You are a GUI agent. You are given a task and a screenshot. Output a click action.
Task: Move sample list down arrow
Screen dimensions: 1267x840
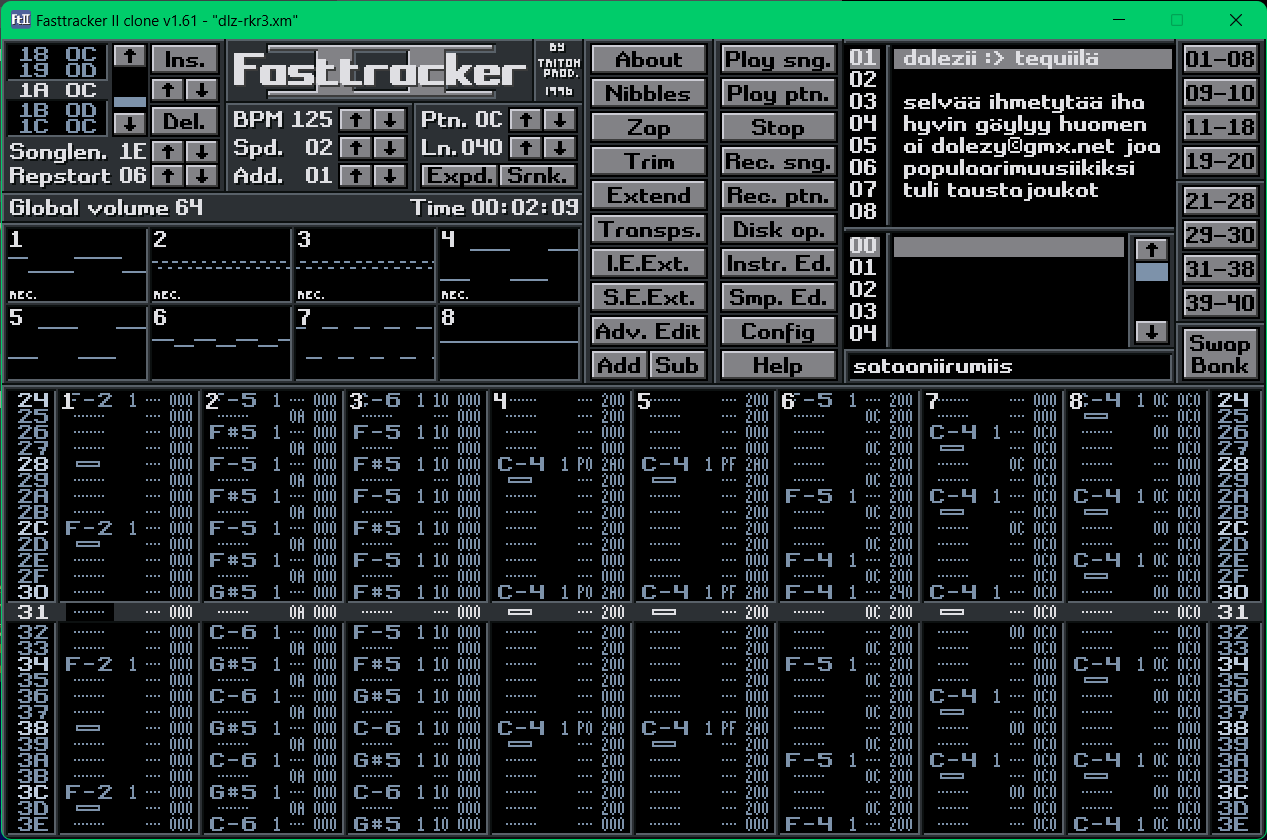[x=1152, y=330]
